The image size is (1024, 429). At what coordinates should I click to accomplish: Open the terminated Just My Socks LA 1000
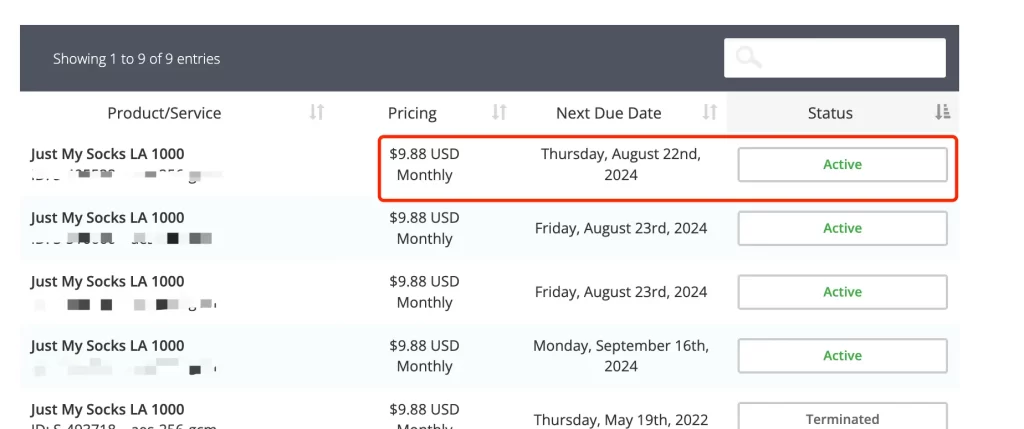(107, 409)
